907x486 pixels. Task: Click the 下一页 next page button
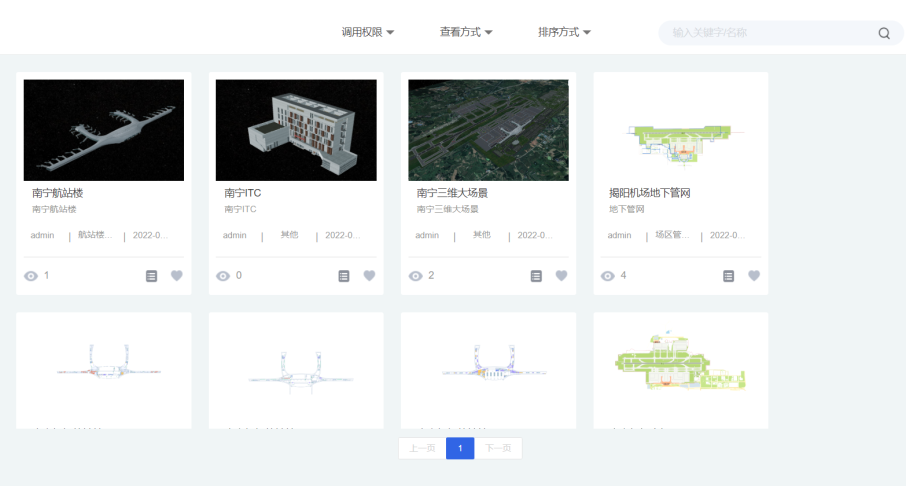(498, 449)
